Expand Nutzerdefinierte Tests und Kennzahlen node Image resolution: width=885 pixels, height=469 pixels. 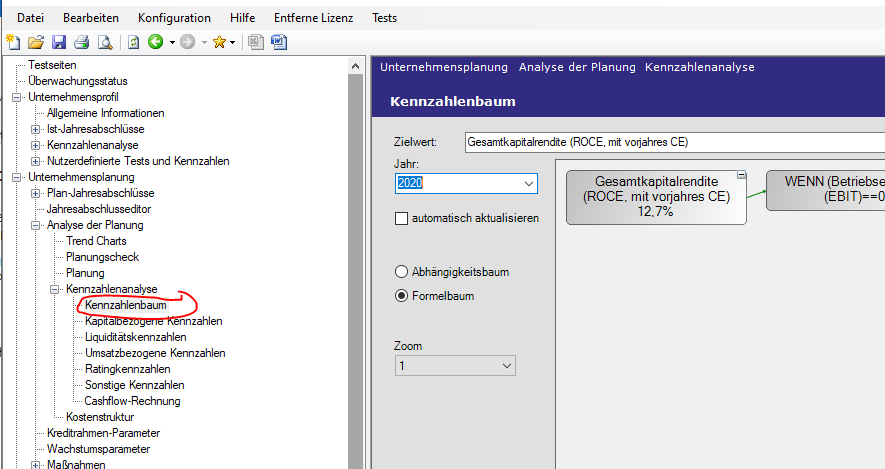35,161
